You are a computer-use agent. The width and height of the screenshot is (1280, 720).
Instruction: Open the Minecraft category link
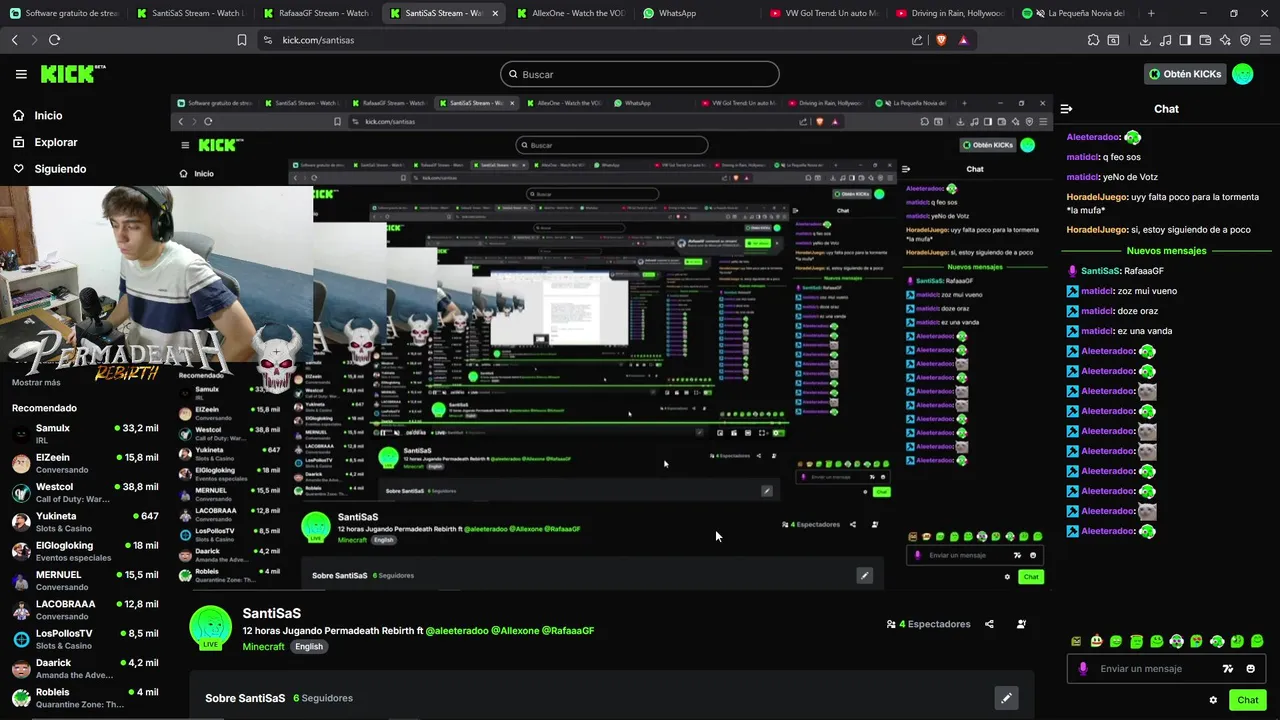(x=264, y=647)
